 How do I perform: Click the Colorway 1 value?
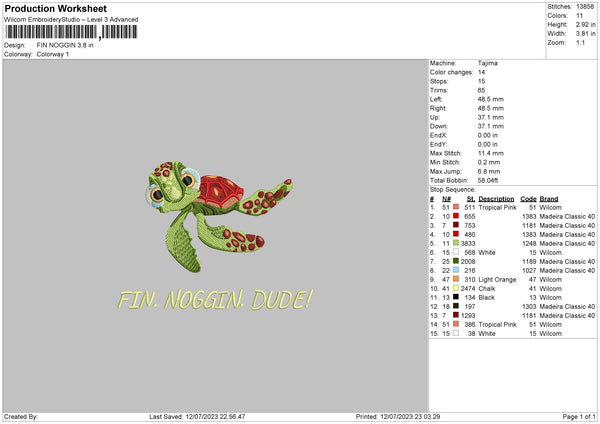tap(53, 54)
